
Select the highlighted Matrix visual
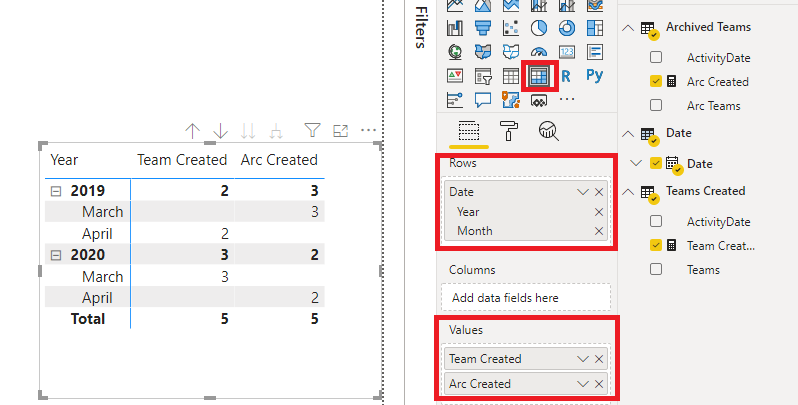(539, 76)
